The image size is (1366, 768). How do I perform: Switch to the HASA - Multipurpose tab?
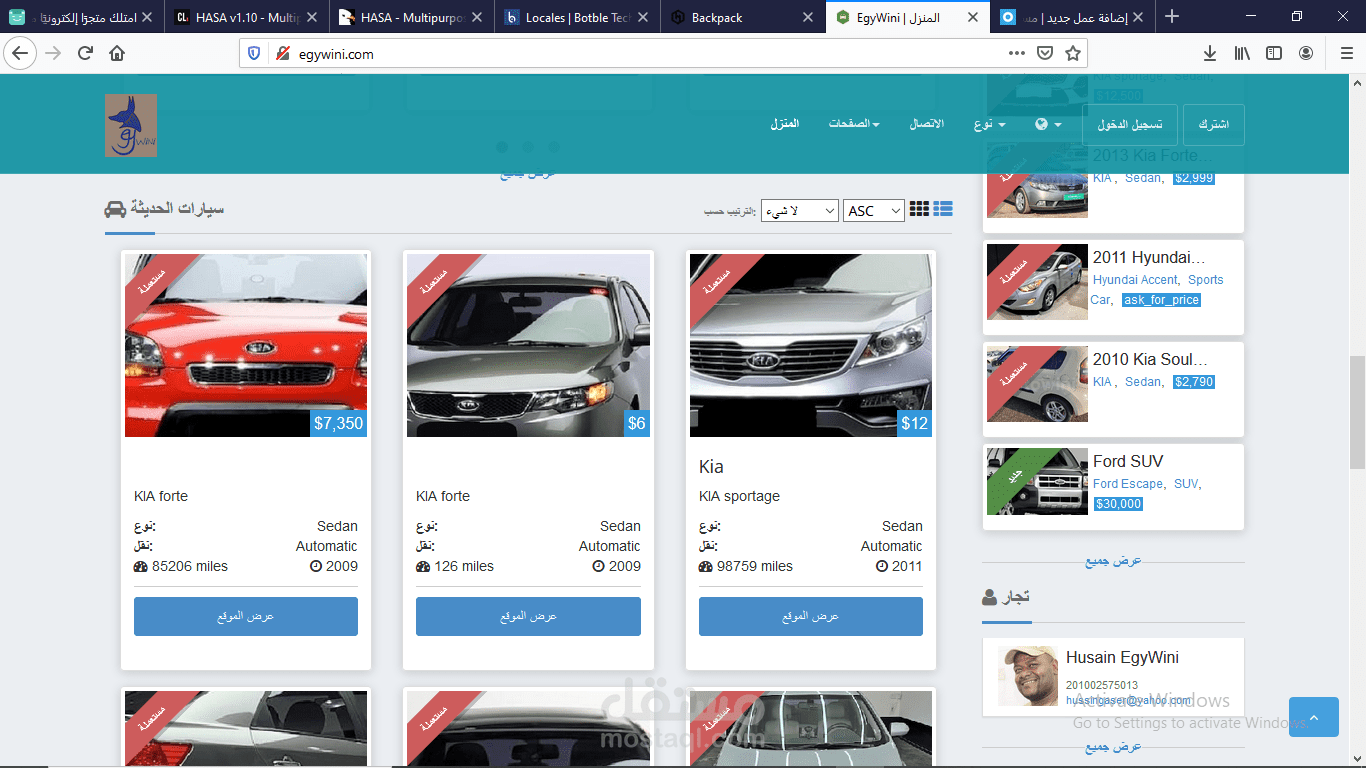tap(411, 17)
